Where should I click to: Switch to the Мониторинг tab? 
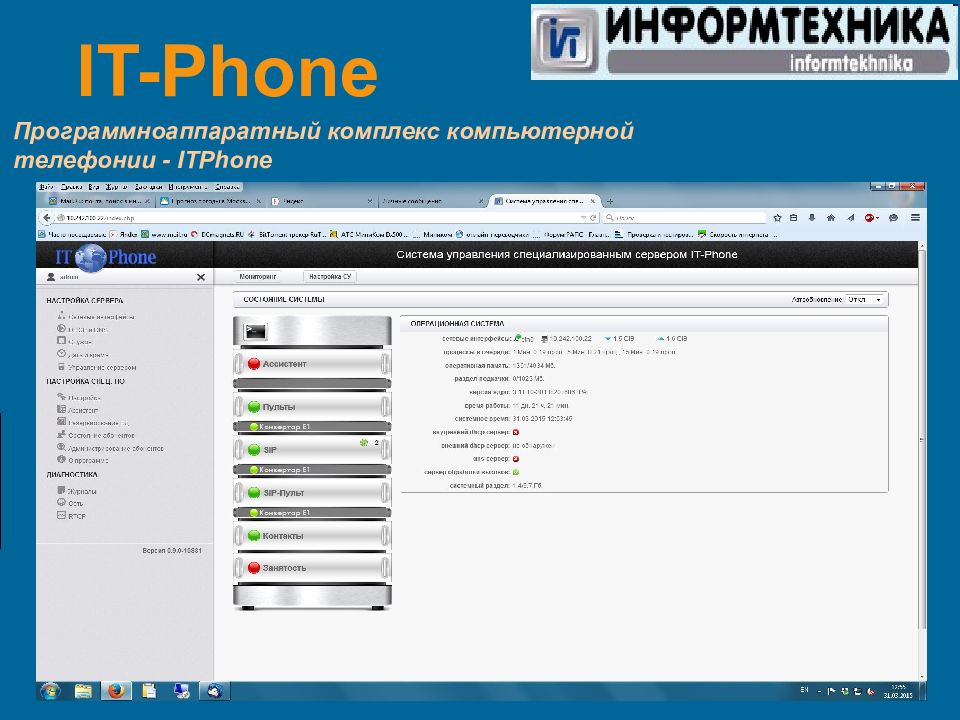click(258, 277)
